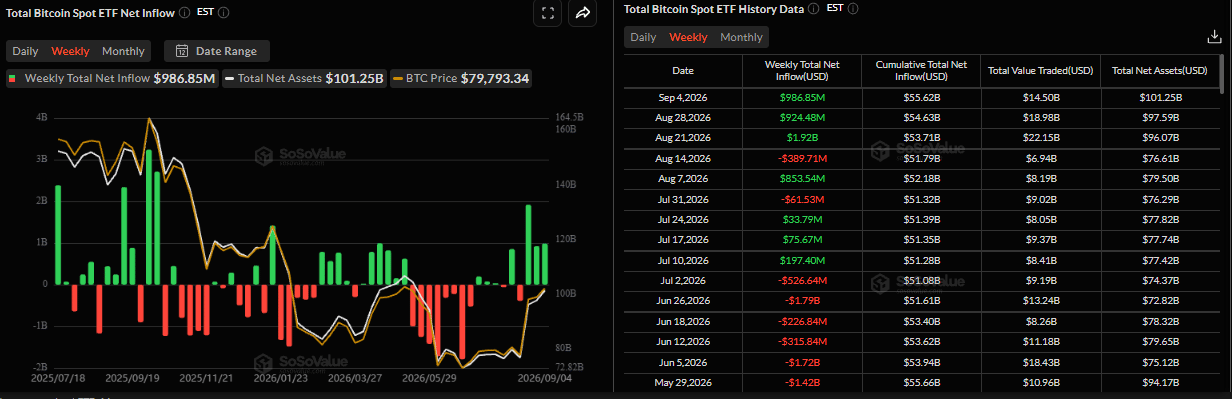Click the -$315.84M outflow value

coord(802,341)
